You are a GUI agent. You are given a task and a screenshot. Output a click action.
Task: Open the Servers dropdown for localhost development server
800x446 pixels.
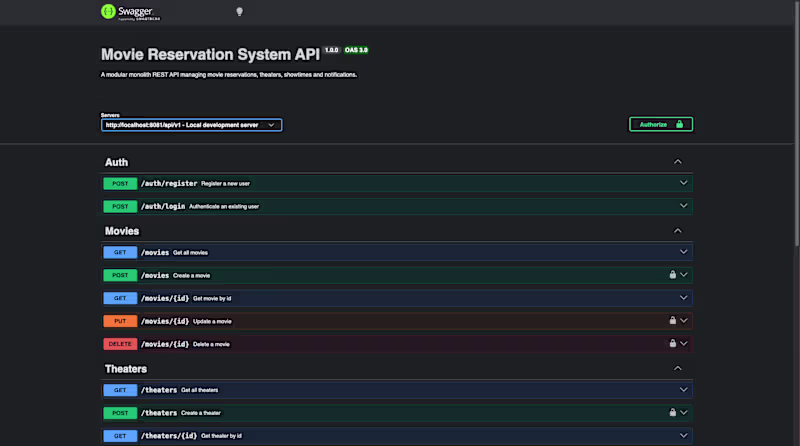click(191, 125)
